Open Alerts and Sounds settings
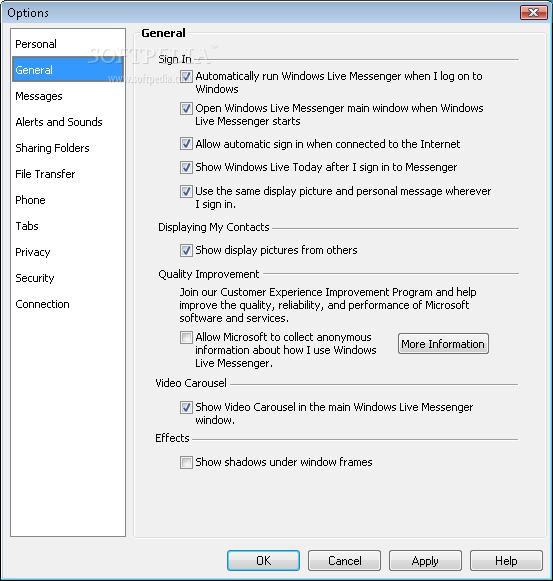This screenshot has width=553, height=581. pyautogui.click(x=67, y=122)
